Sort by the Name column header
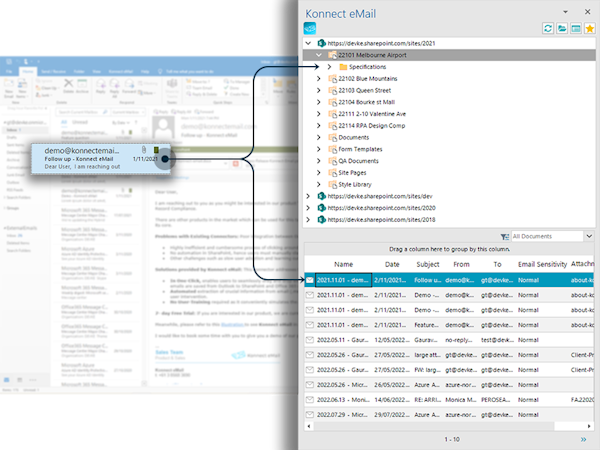The image size is (600, 450). [x=343, y=264]
